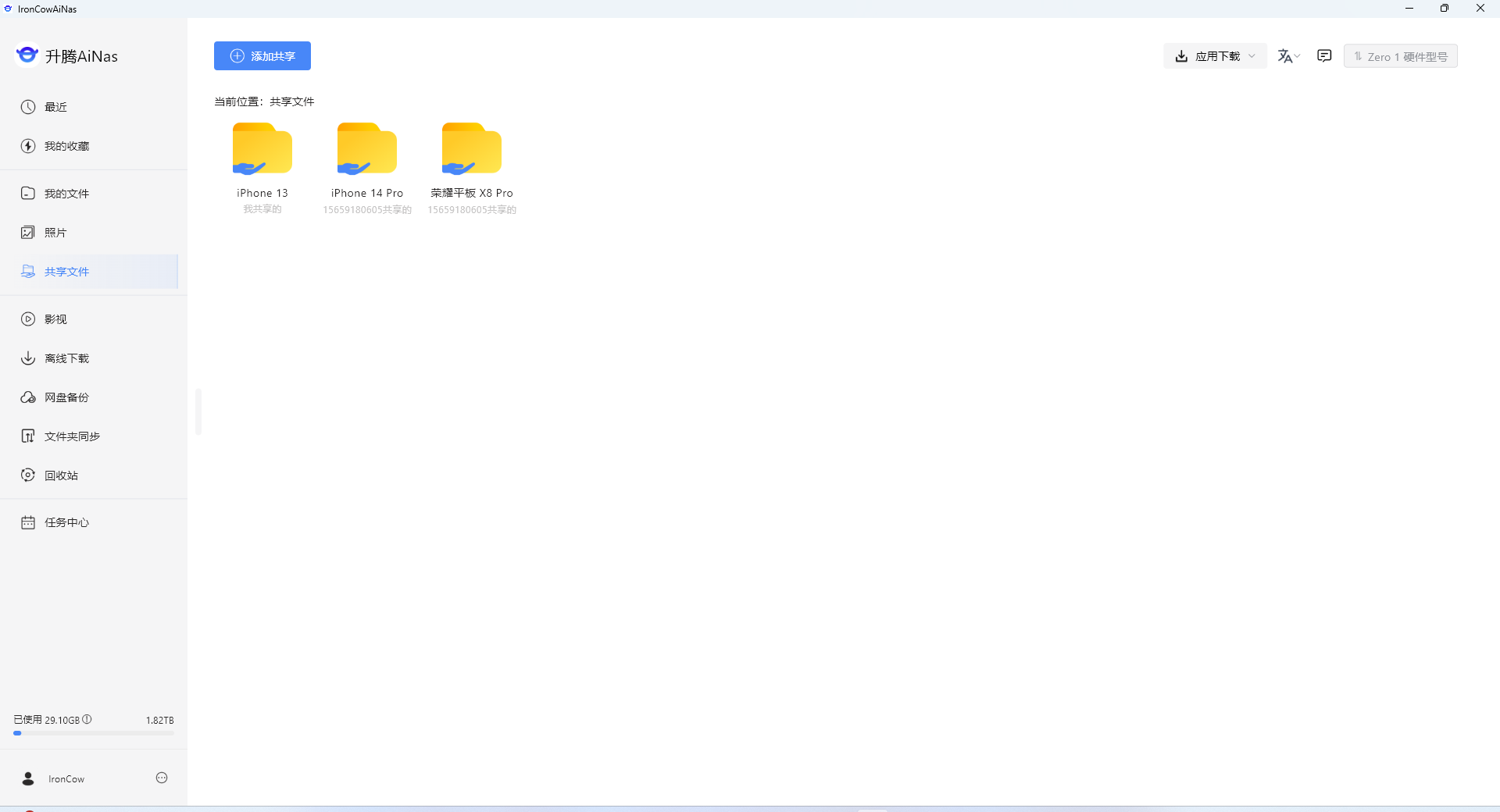Viewport: 1500px width, 812px height.
Task: Click the Zero 1 硬件型号 button
Action: pos(1400,55)
